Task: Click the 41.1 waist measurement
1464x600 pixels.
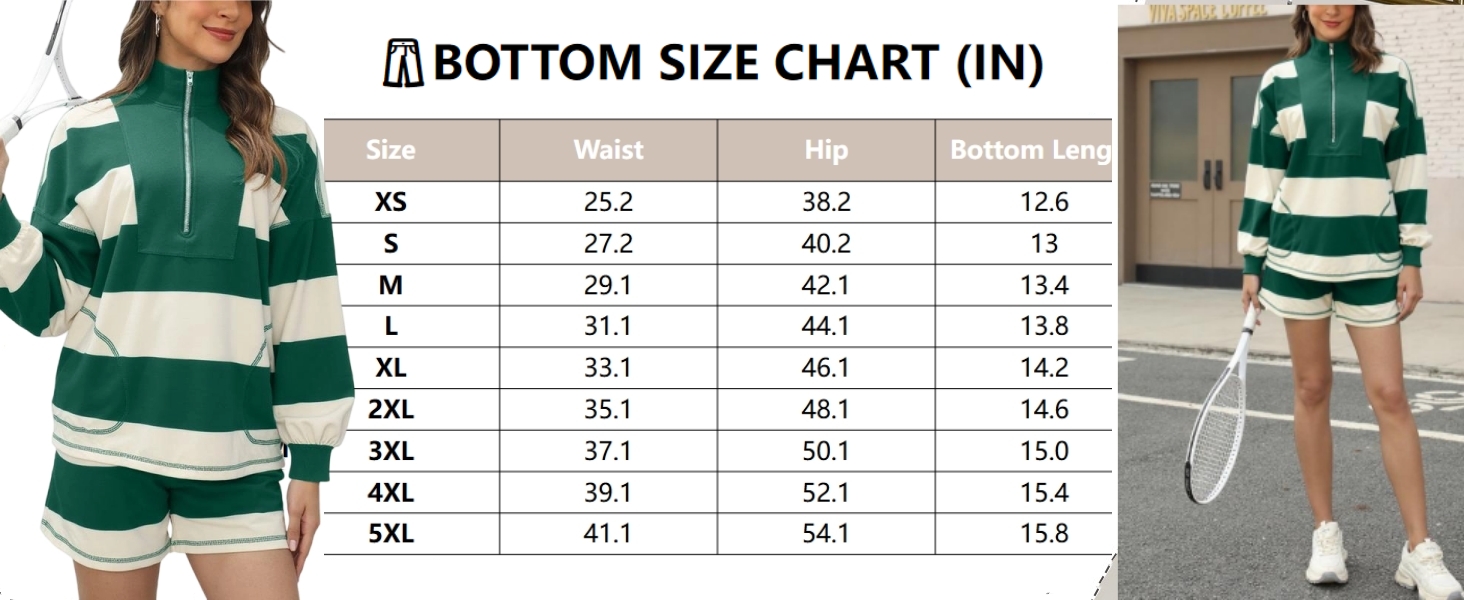Action: click(608, 535)
